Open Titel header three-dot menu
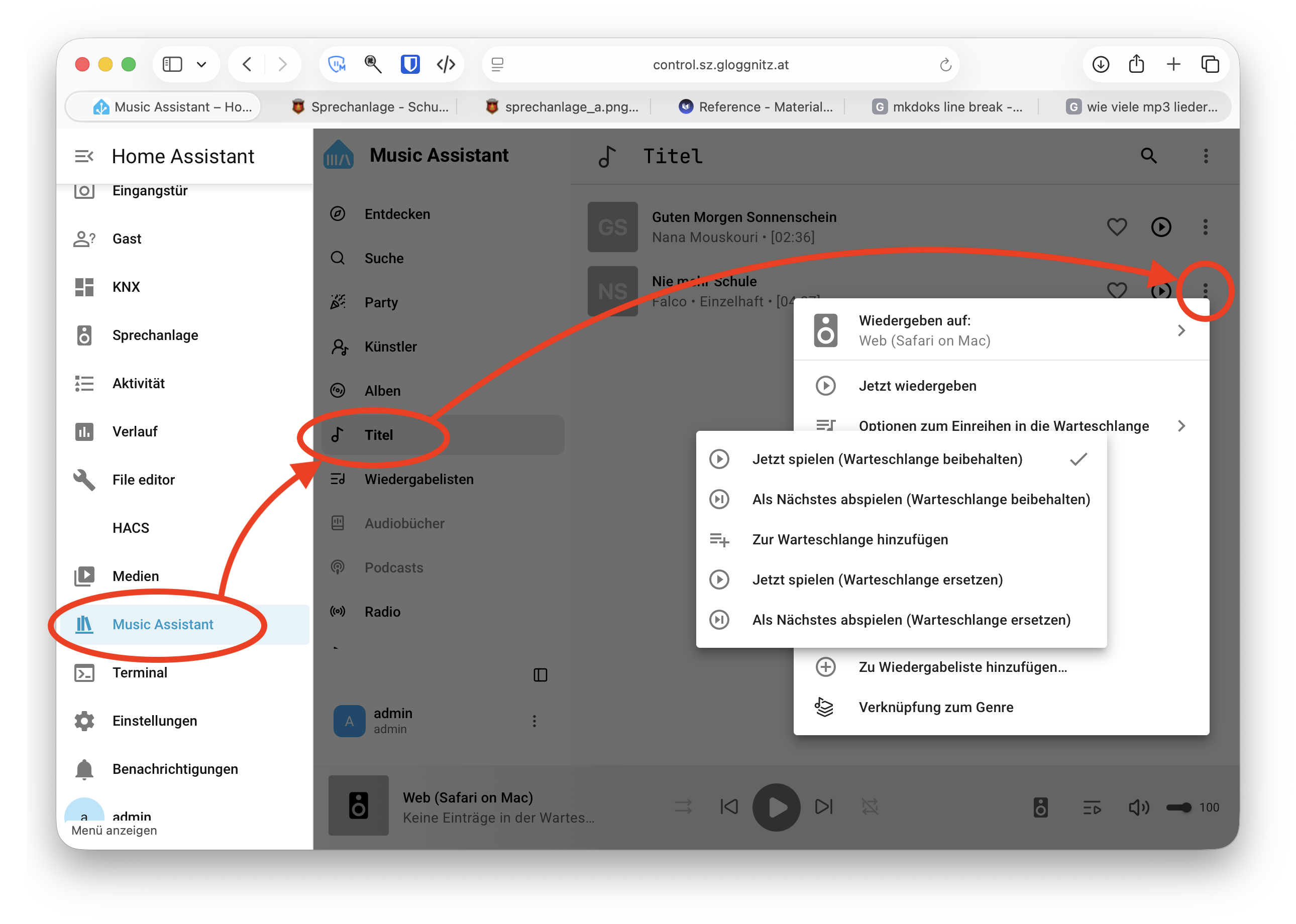Image resolution: width=1296 pixels, height=924 pixels. coord(1206,155)
